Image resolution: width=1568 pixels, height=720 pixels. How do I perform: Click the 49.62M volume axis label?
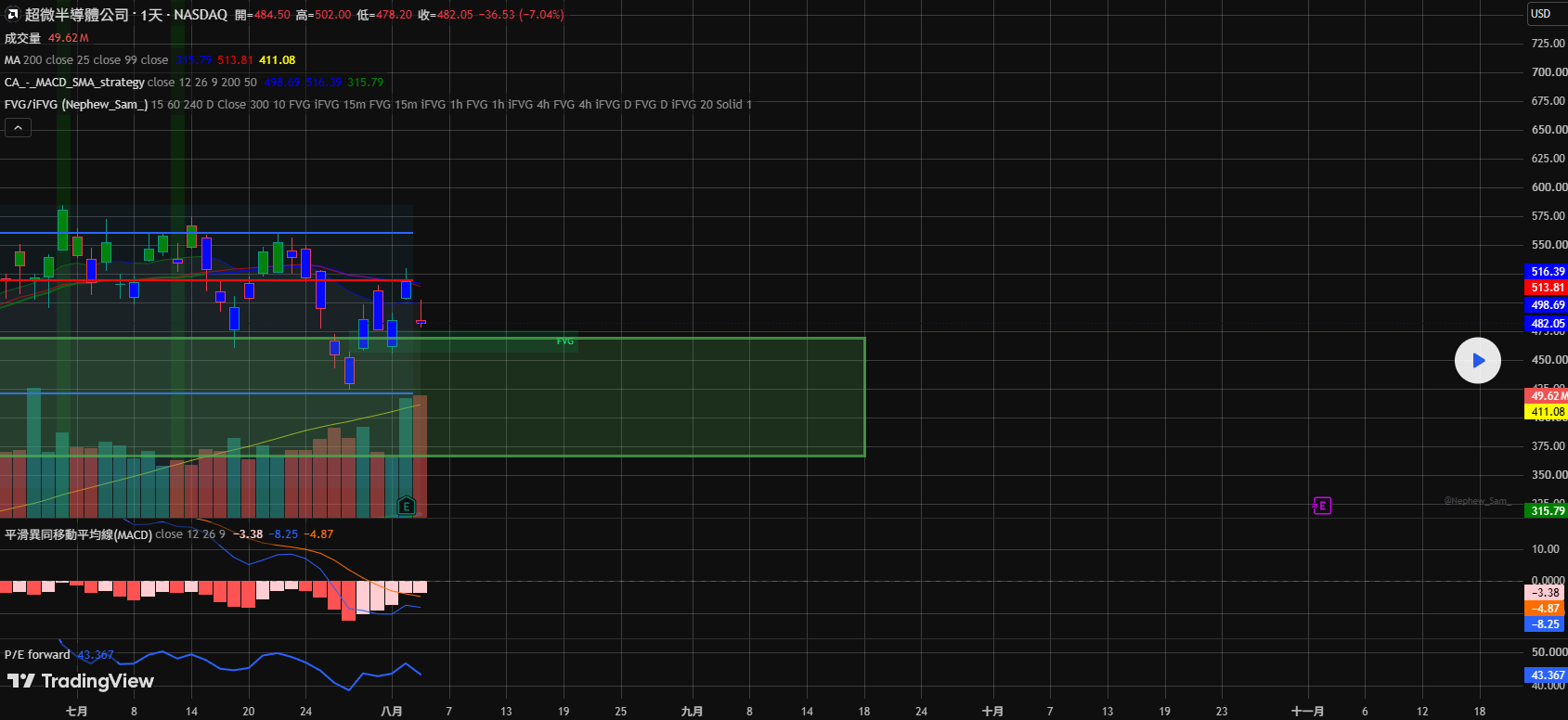tap(1547, 396)
